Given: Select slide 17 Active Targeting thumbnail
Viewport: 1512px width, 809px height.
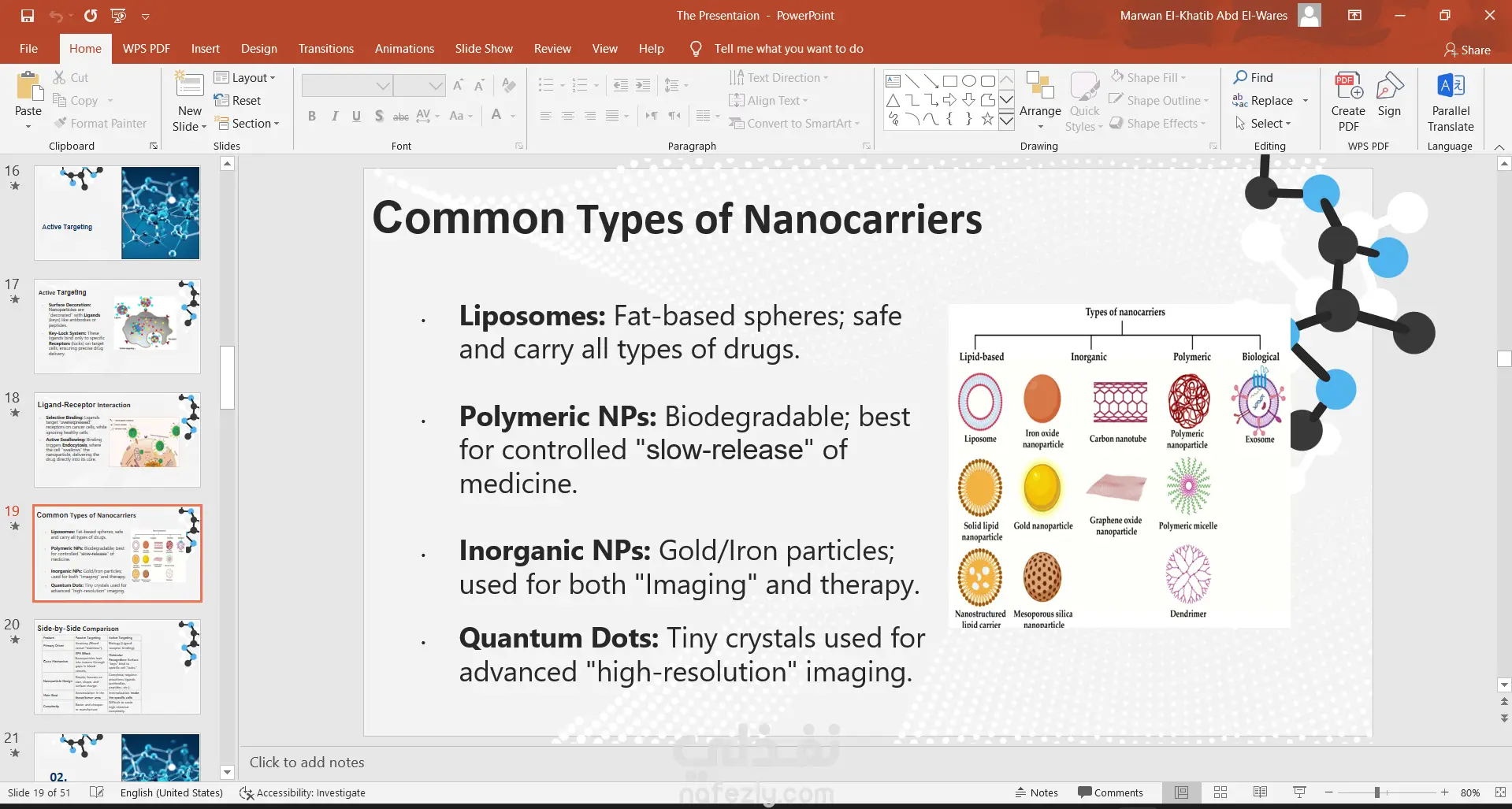Looking at the screenshot, I should pos(117,326).
